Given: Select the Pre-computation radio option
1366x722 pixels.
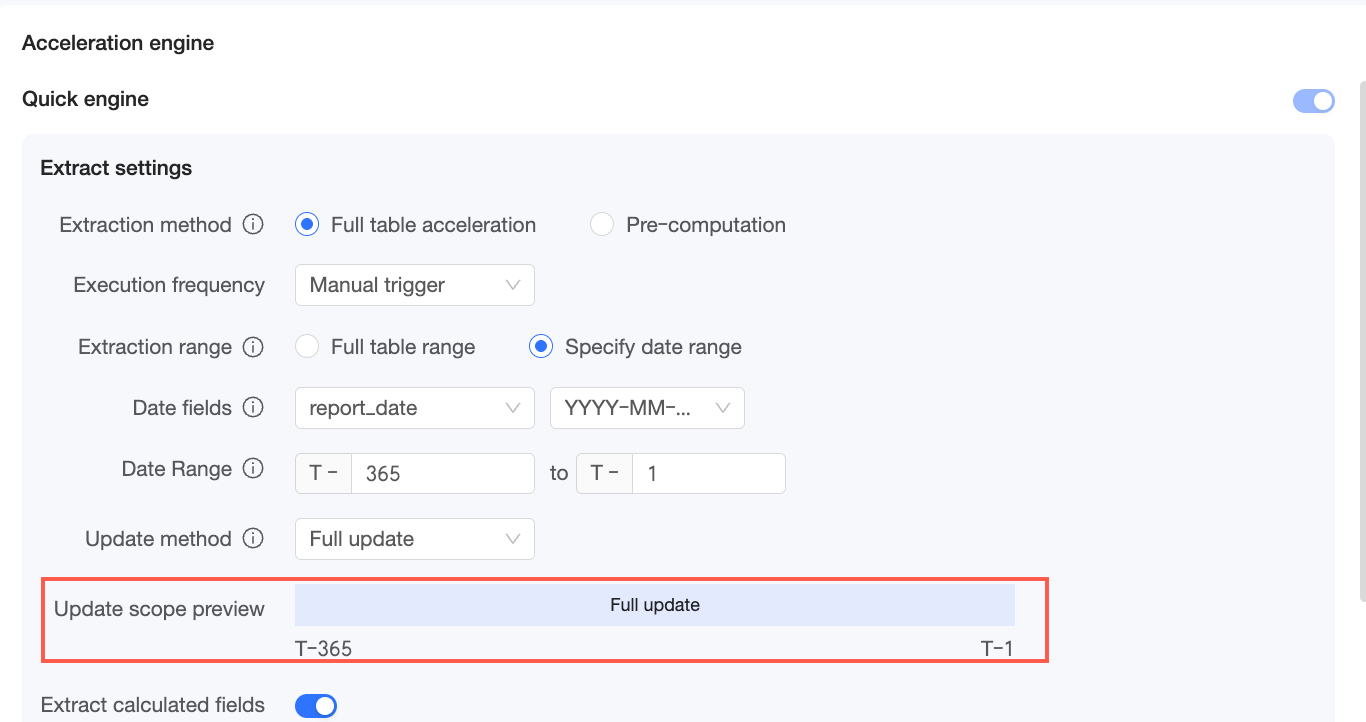Looking at the screenshot, I should coord(602,225).
